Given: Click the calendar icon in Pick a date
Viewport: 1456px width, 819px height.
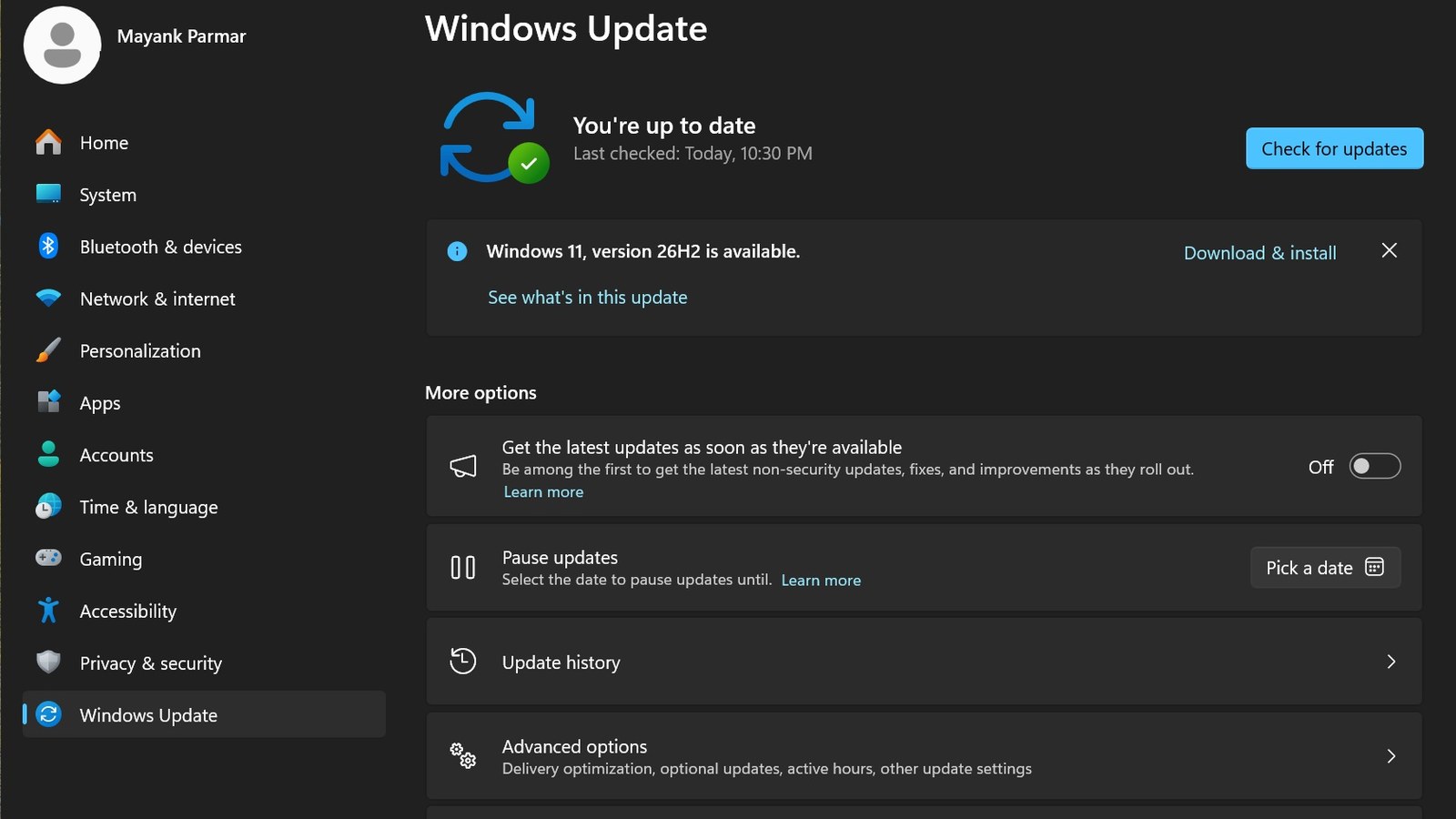Looking at the screenshot, I should coord(1374,567).
